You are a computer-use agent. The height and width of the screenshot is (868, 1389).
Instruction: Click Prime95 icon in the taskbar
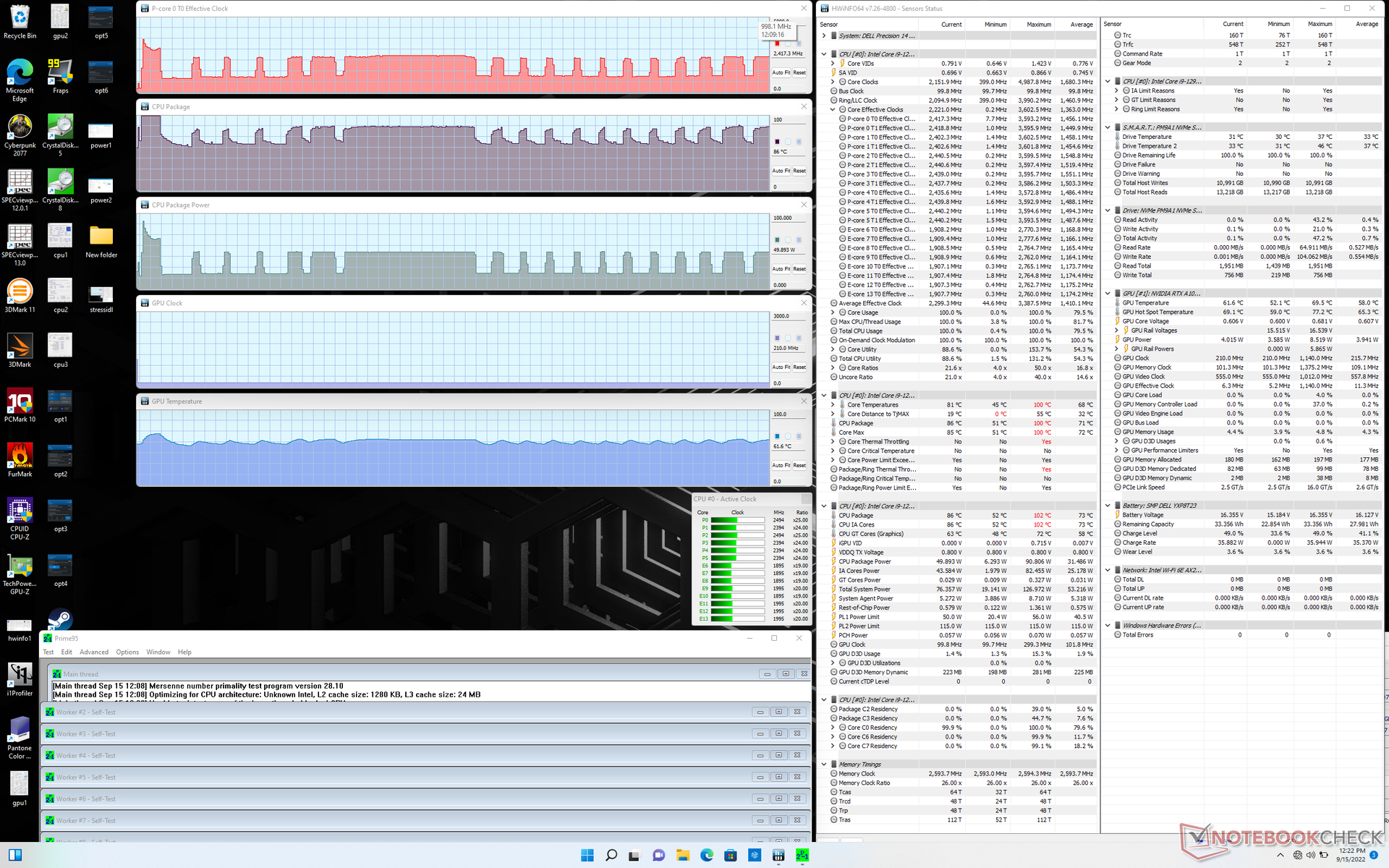click(802, 856)
